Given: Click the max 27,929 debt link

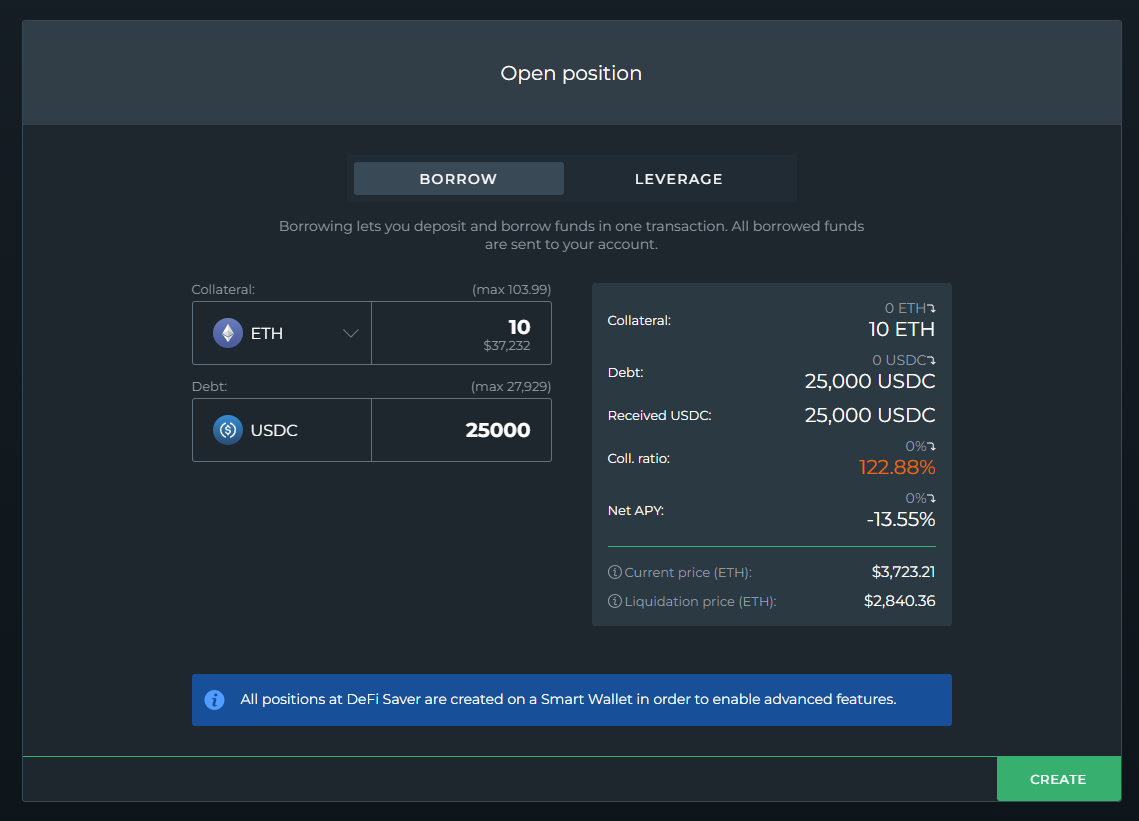Looking at the screenshot, I should click(511, 387).
